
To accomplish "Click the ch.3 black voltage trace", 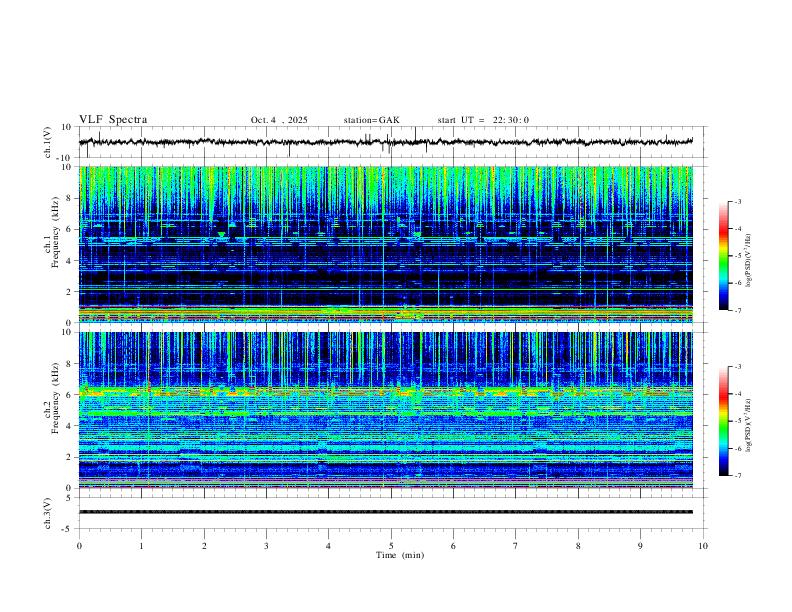I will pos(385,512).
